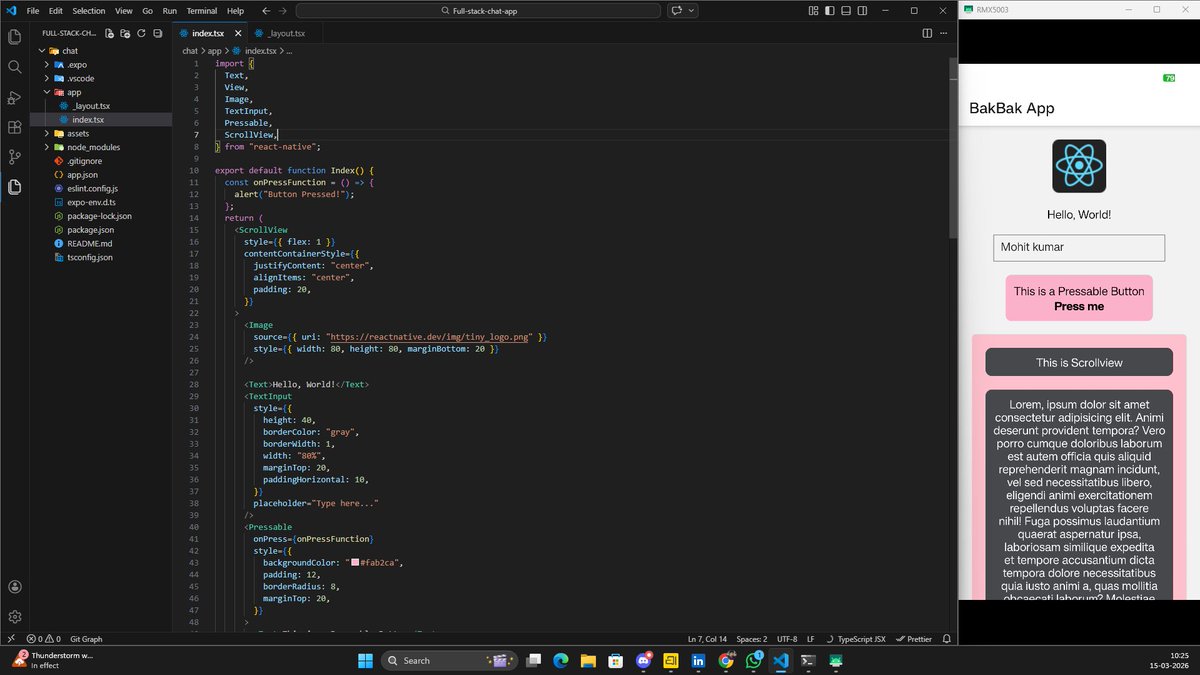This screenshot has height=675, width=1200.
Task: Open the Explorer view in the activity bar
Action: point(15,37)
